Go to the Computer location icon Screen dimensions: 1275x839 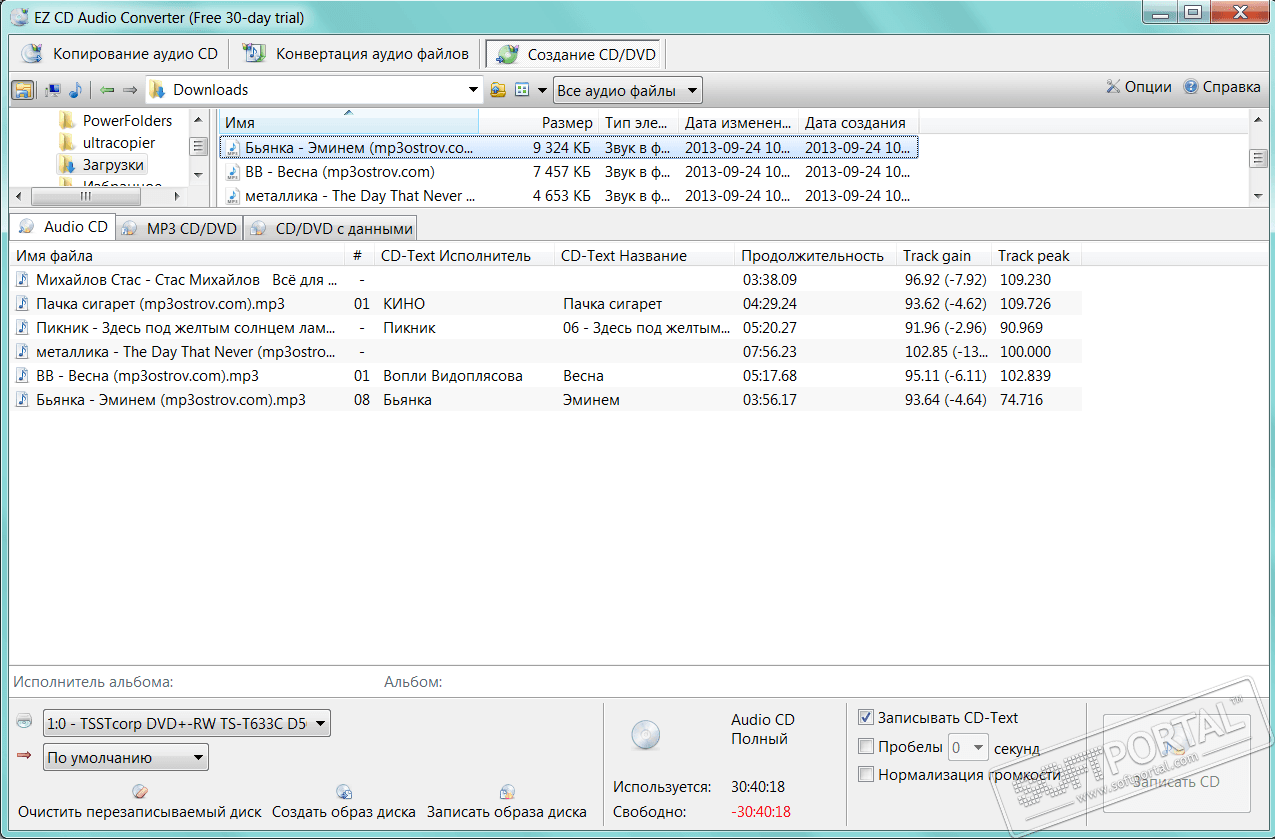53,90
